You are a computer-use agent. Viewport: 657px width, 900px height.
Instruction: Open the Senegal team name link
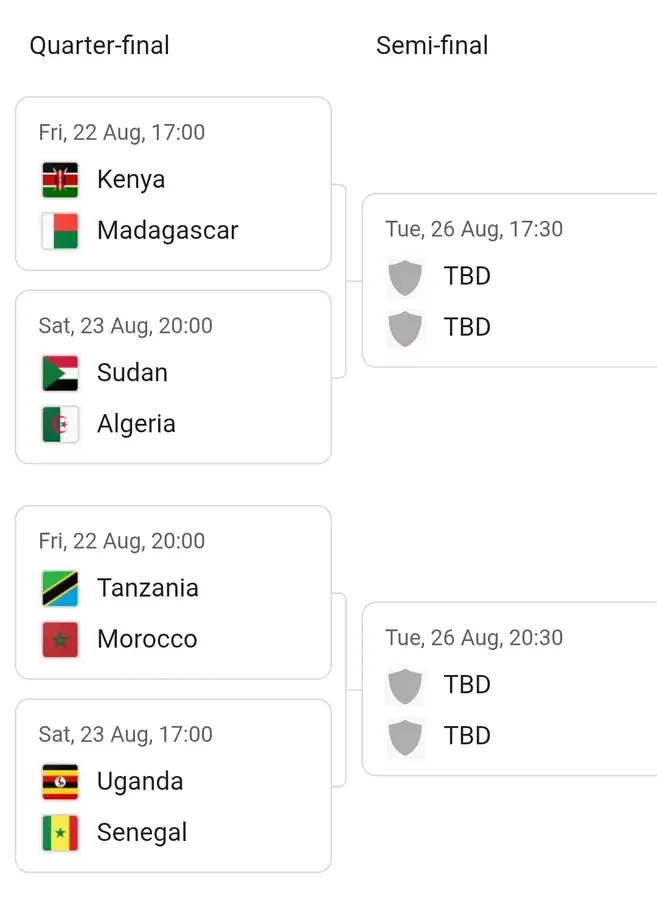(142, 833)
